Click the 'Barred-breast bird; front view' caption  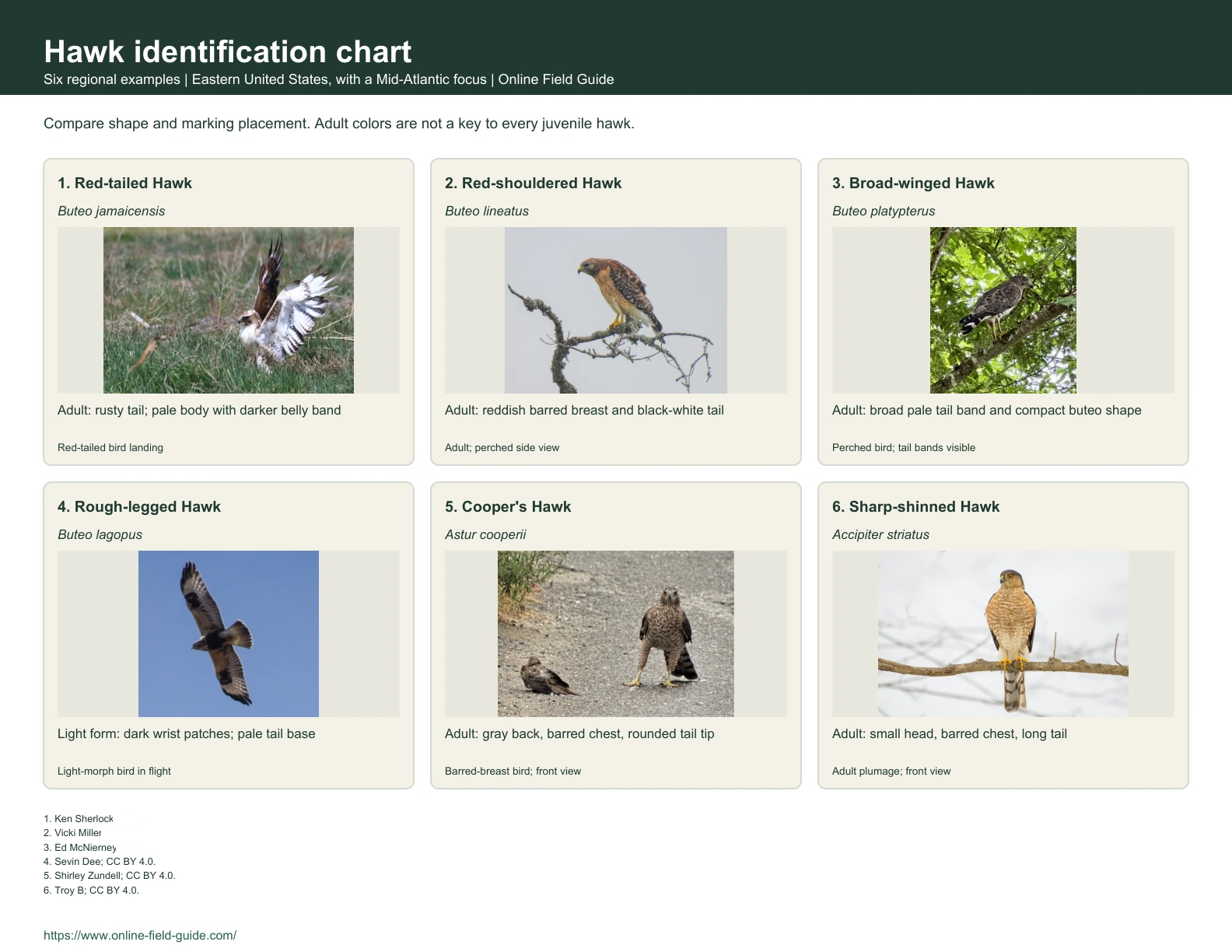click(513, 771)
